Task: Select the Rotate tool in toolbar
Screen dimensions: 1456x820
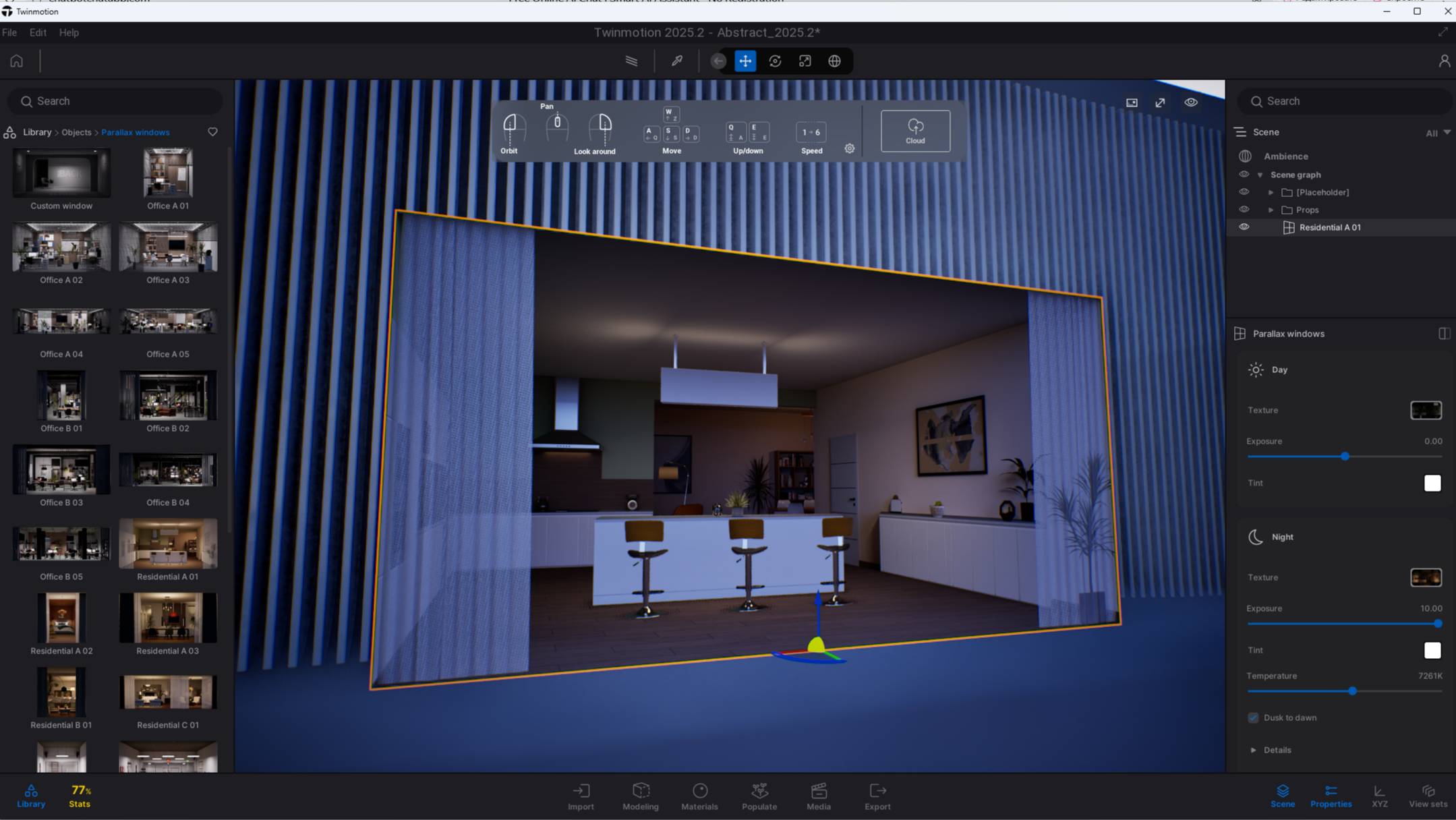Action: click(x=775, y=61)
